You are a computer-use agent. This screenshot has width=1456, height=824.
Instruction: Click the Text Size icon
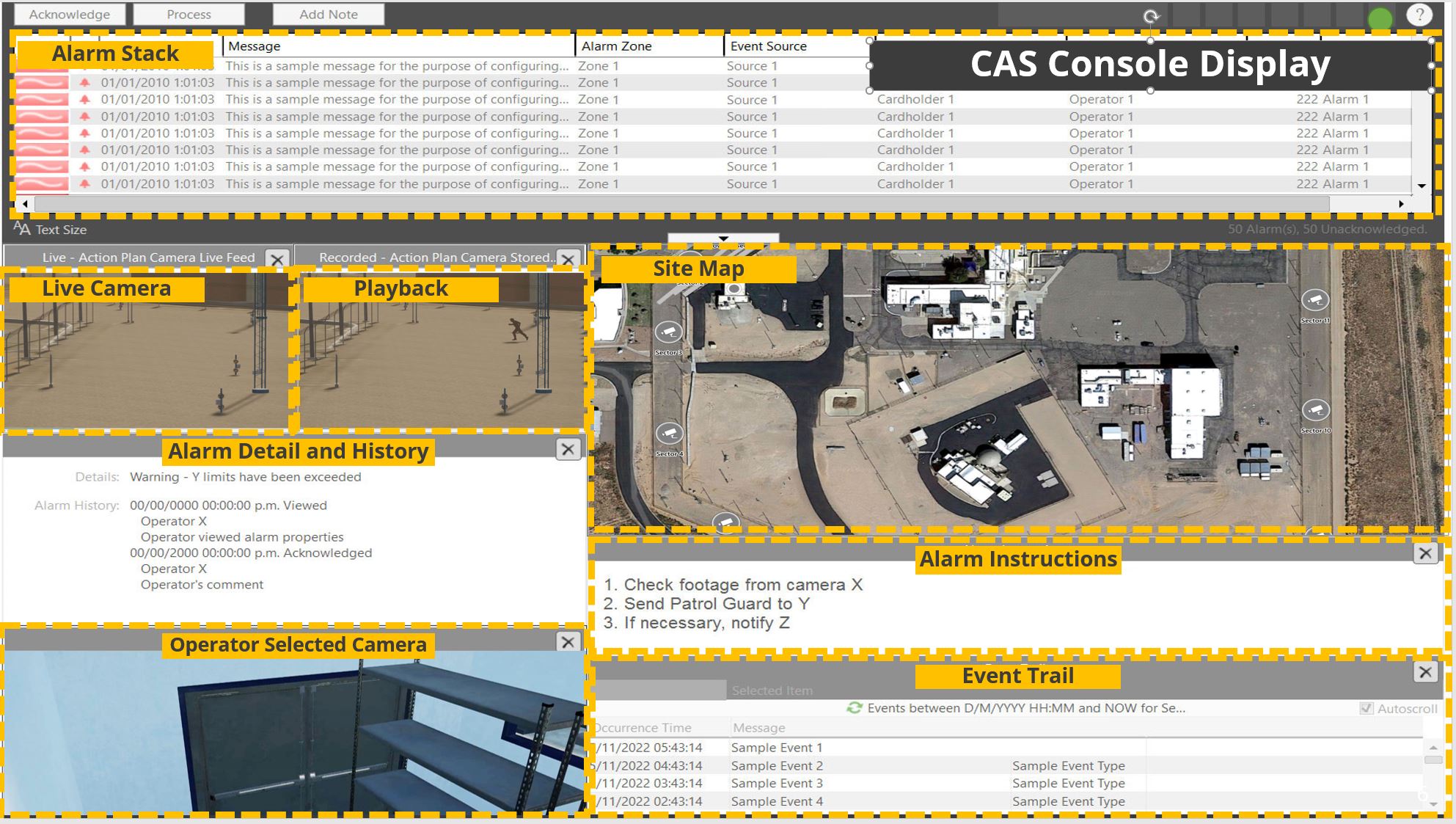pyautogui.click(x=22, y=229)
